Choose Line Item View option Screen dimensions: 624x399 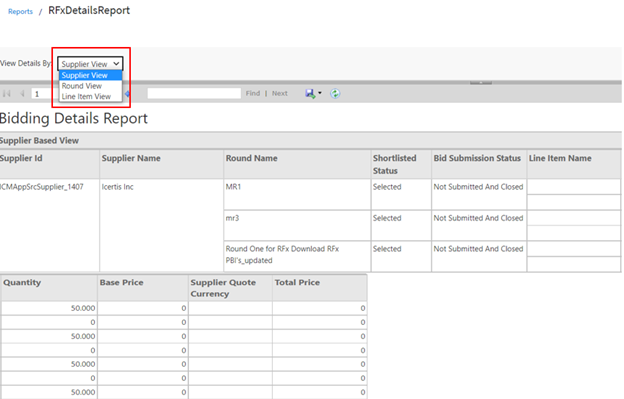point(90,96)
